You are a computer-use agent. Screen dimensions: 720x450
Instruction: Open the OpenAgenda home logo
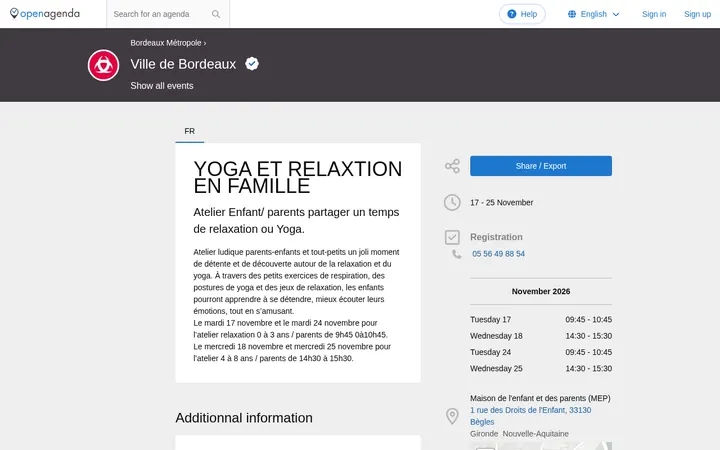point(45,14)
